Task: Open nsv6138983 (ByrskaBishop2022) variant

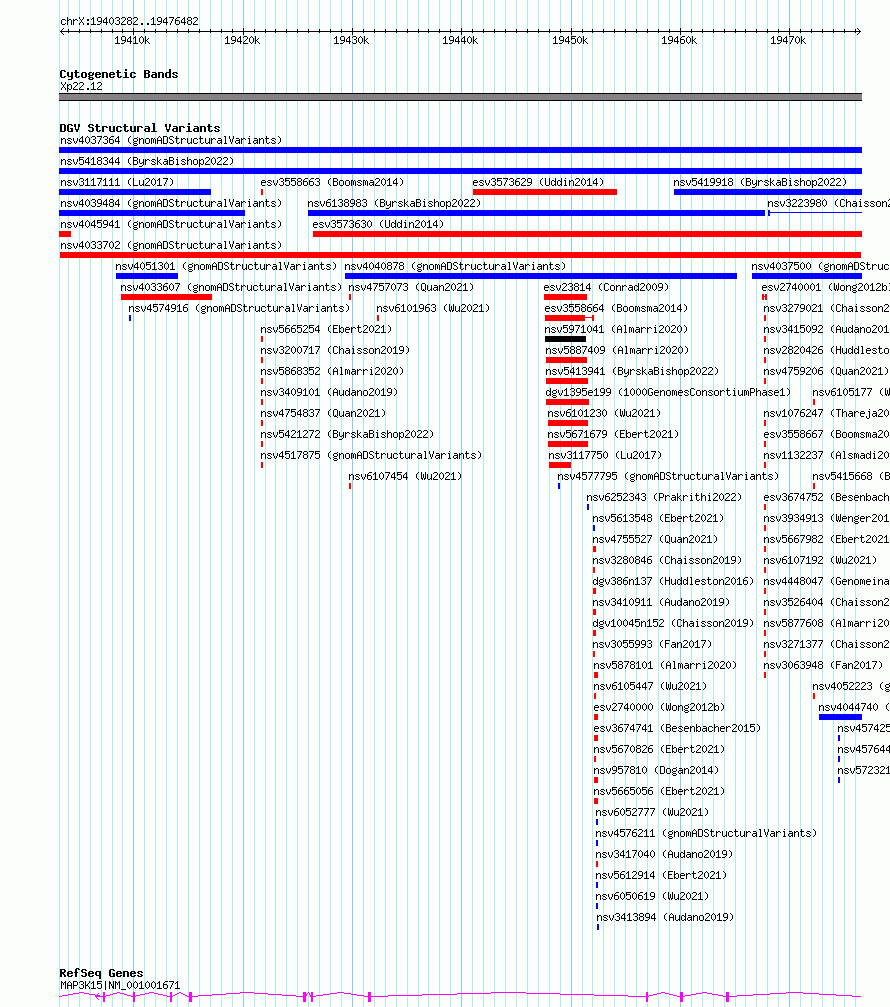Action: tap(394, 203)
